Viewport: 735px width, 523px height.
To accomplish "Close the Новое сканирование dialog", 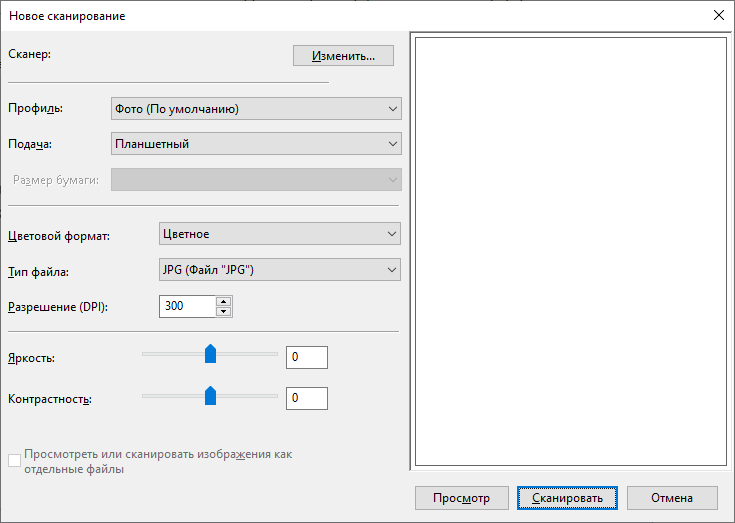I will [x=719, y=15].
